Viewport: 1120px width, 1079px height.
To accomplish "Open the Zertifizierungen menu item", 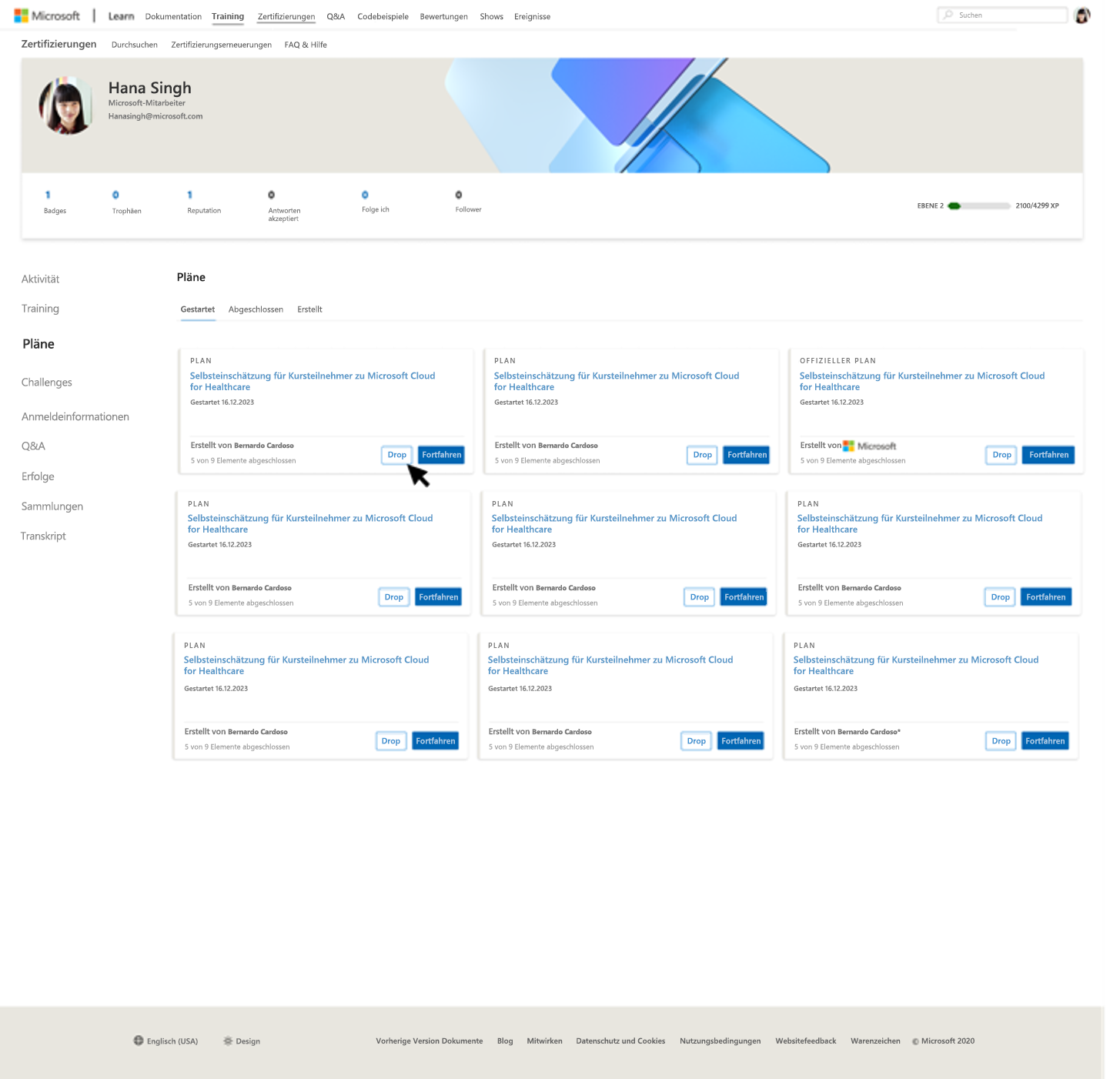I will [x=286, y=16].
